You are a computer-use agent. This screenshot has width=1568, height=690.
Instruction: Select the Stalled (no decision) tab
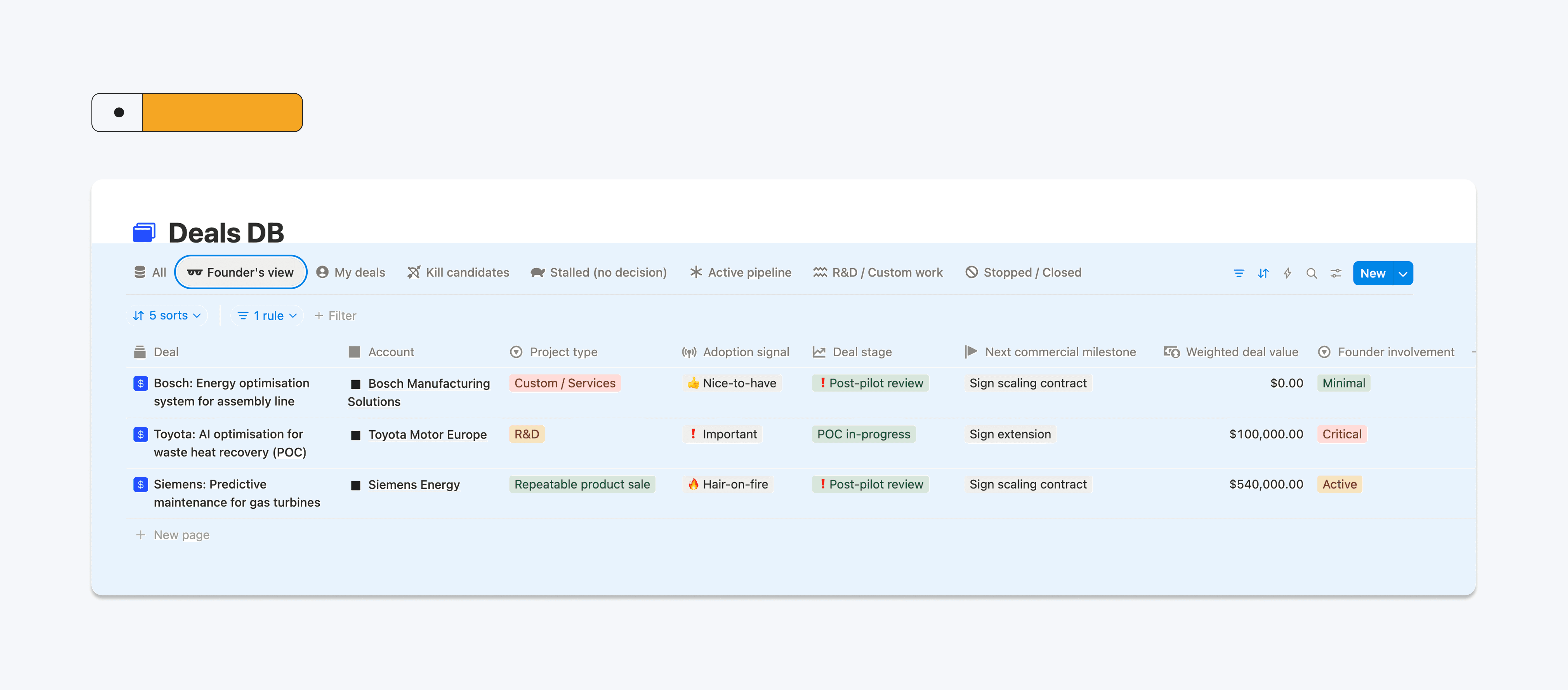click(x=598, y=272)
